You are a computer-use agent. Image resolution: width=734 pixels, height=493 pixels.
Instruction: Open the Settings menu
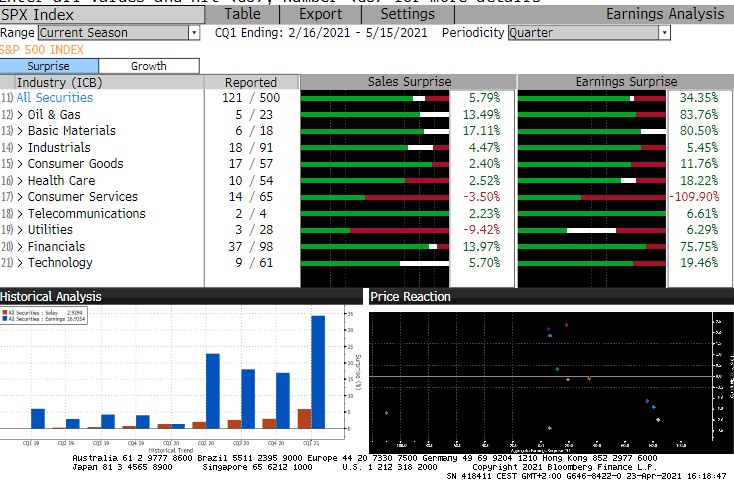click(x=407, y=14)
